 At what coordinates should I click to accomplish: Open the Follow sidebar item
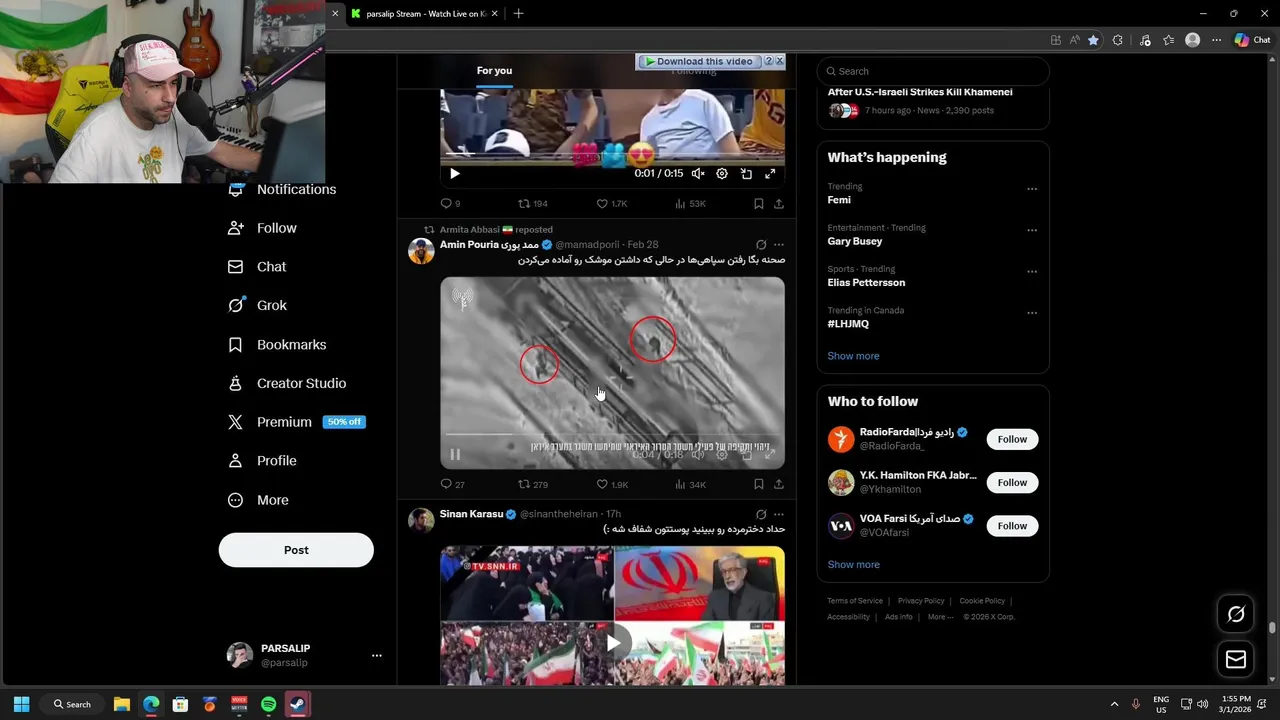pyautogui.click(x=262, y=228)
